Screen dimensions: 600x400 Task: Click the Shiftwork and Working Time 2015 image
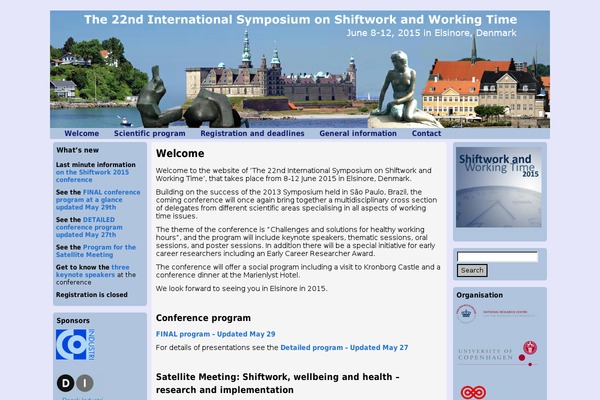point(499,187)
